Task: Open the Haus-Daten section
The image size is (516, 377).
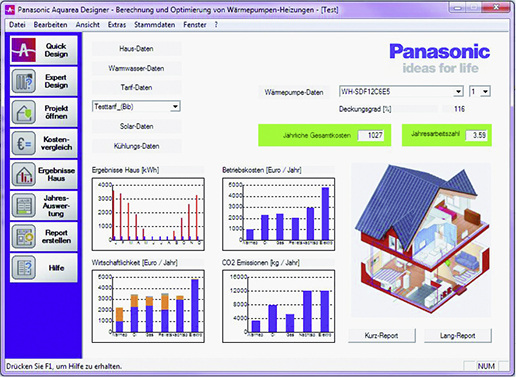Action: pyautogui.click(x=136, y=49)
